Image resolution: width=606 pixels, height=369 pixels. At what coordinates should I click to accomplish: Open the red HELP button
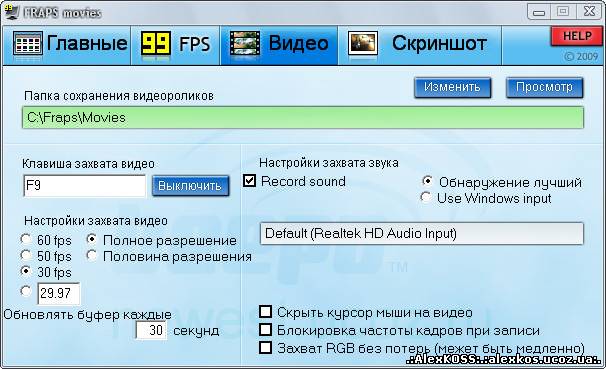tap(577, 36)
